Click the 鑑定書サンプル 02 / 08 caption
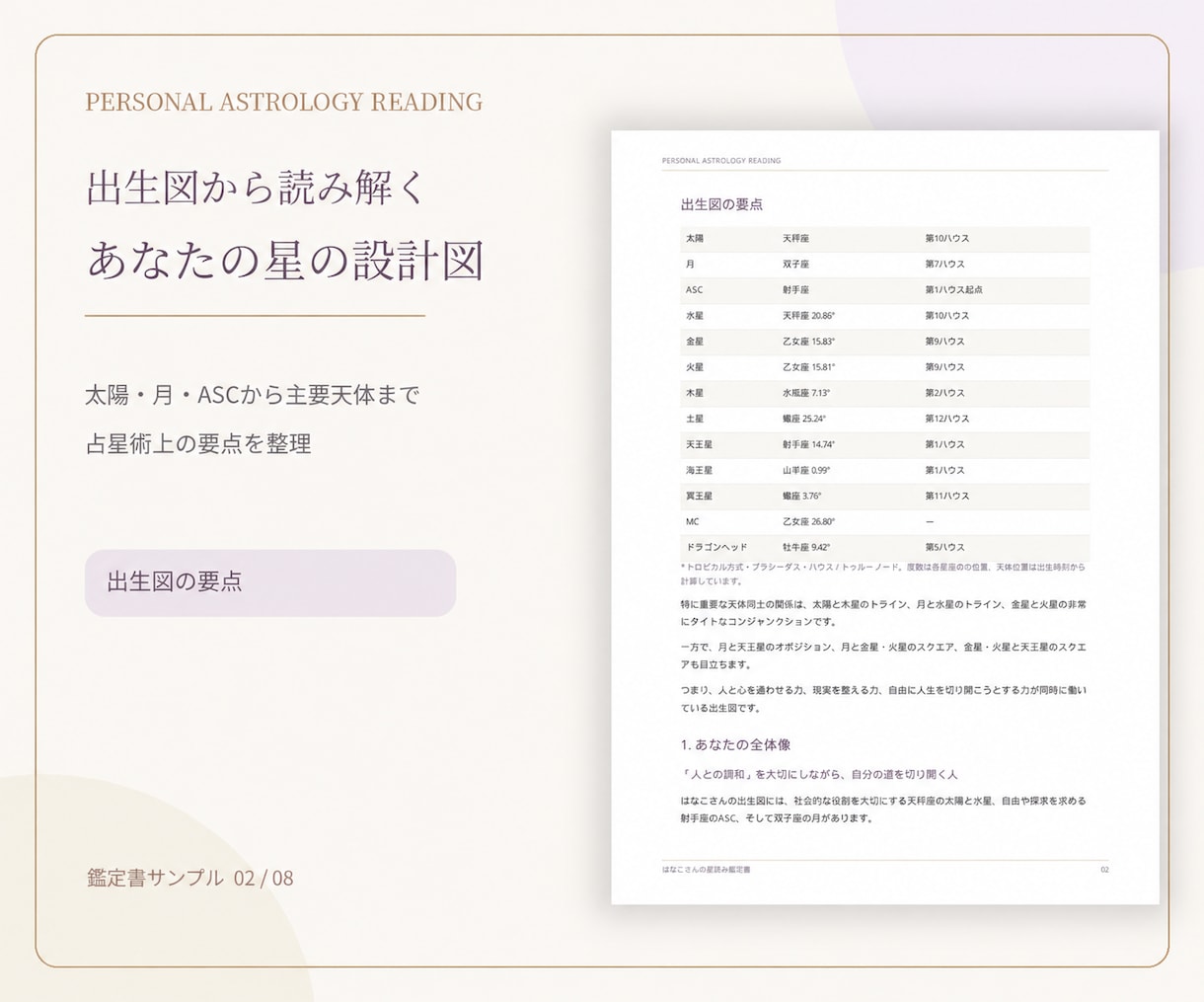 pos(189,878)
